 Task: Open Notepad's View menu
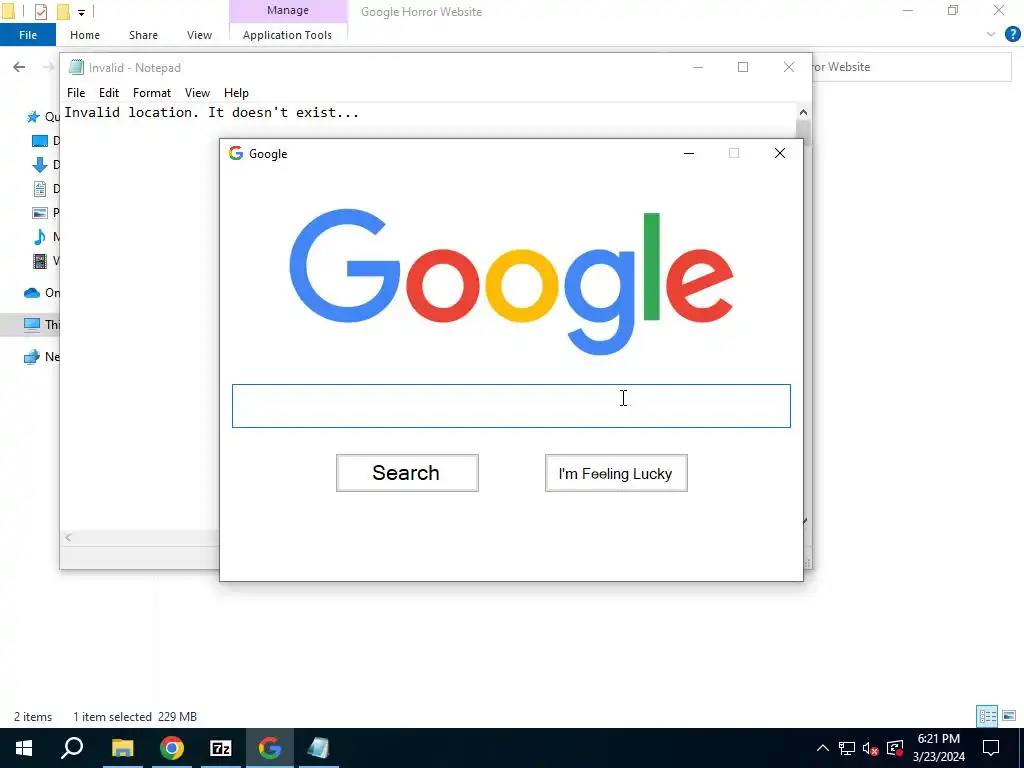pos(197,93)
